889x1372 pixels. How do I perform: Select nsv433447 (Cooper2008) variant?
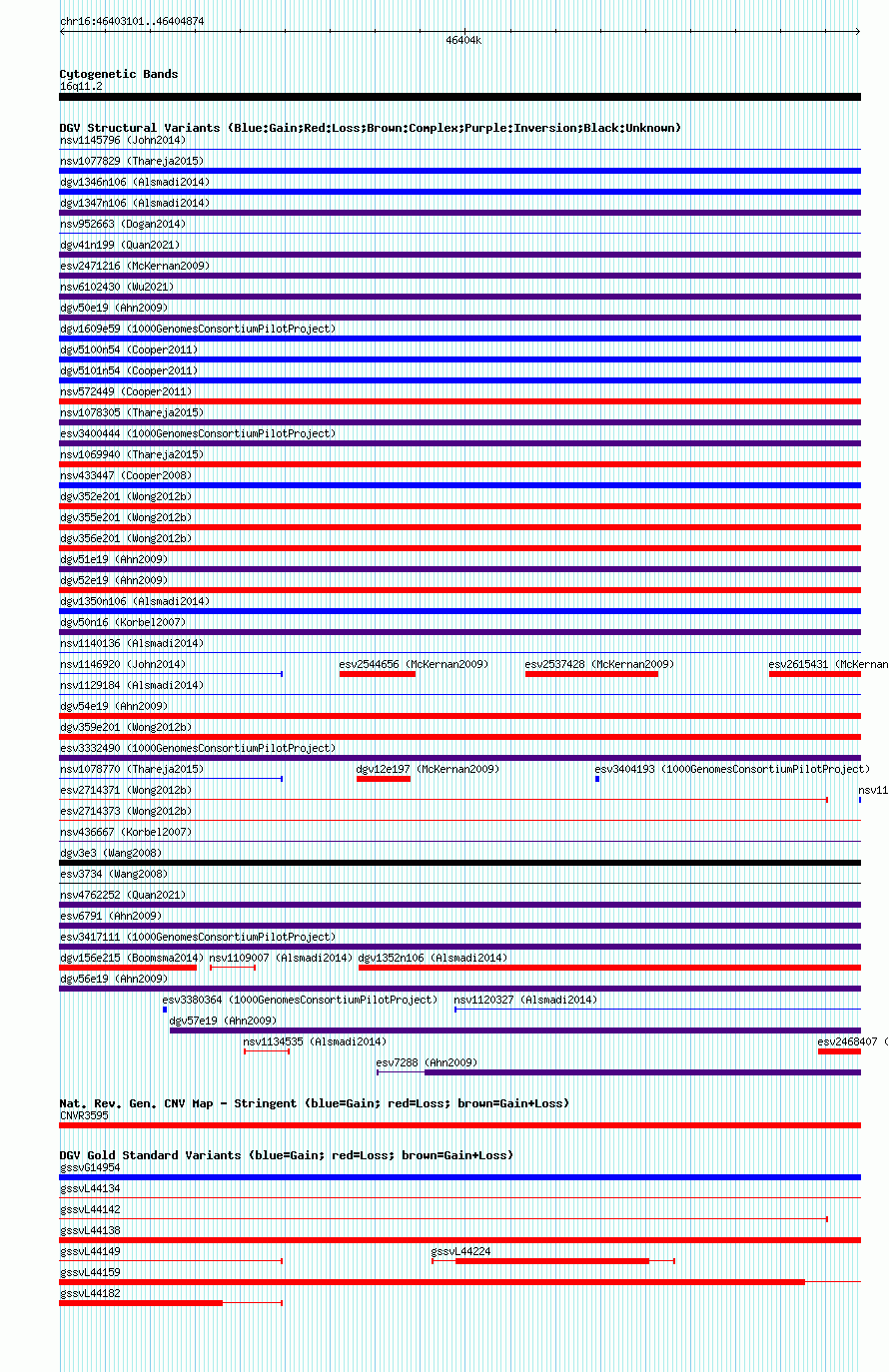[125, 475]
